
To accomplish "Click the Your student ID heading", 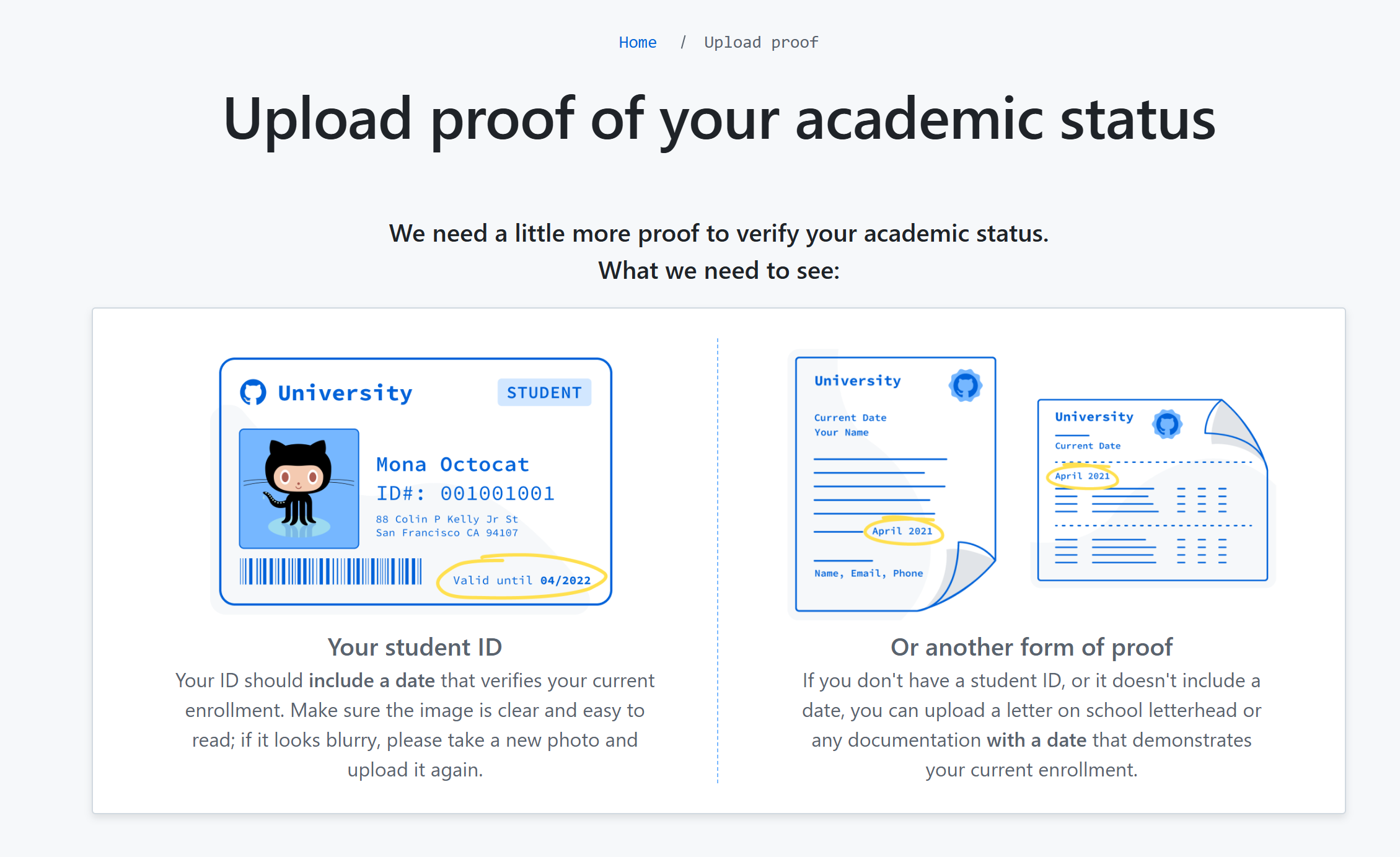I will (415, 647).
